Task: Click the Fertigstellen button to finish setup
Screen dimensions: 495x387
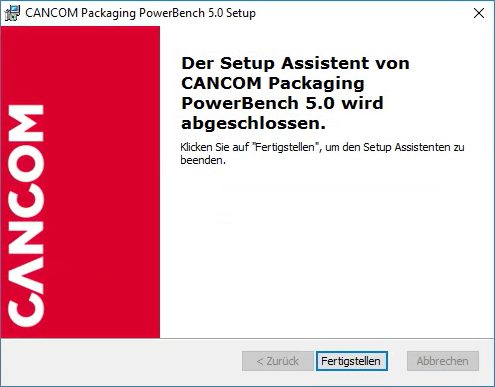Action: click(x=352, y=361)
